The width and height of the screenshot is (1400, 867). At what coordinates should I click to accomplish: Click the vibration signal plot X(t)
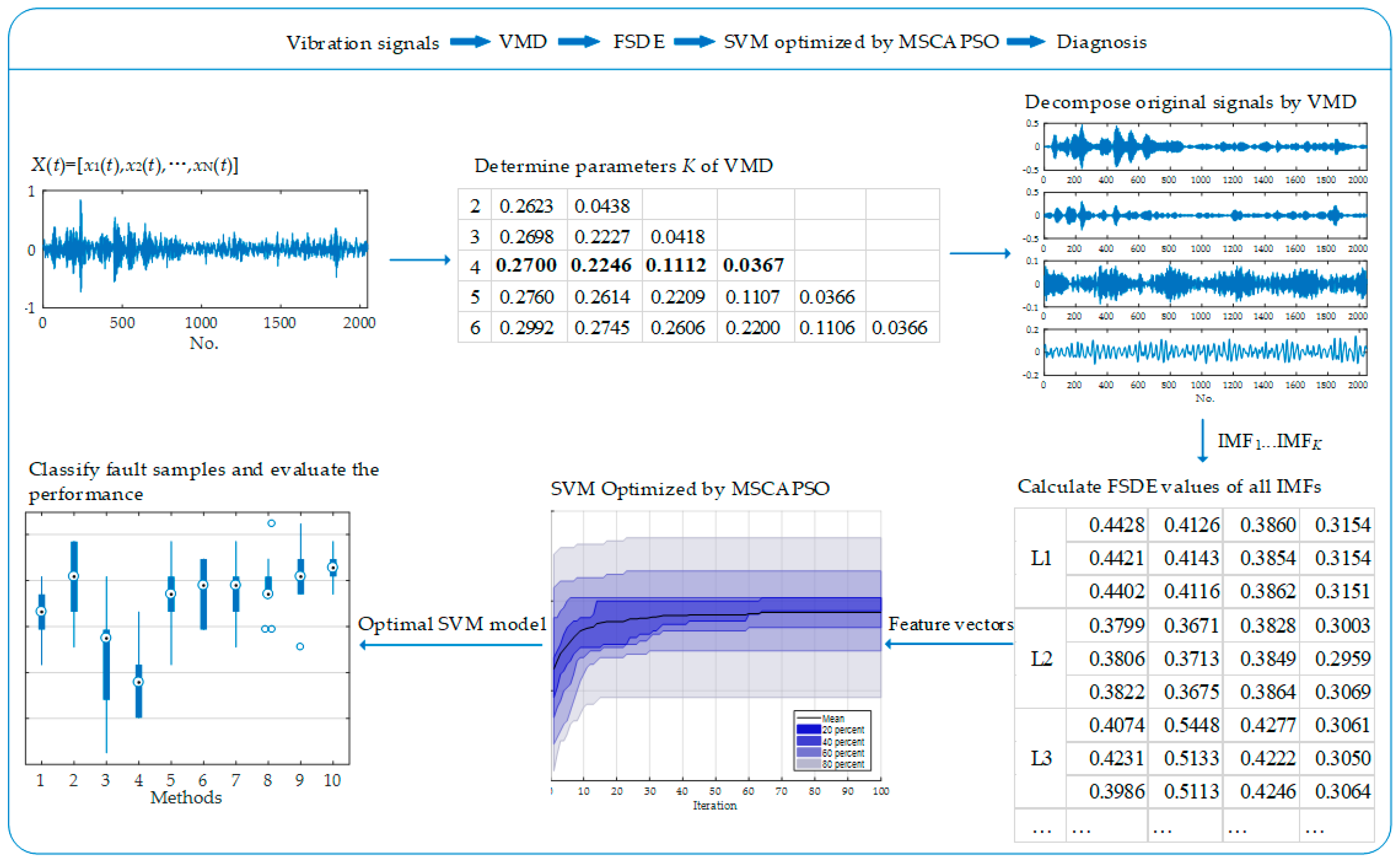(x=205, y=249)
